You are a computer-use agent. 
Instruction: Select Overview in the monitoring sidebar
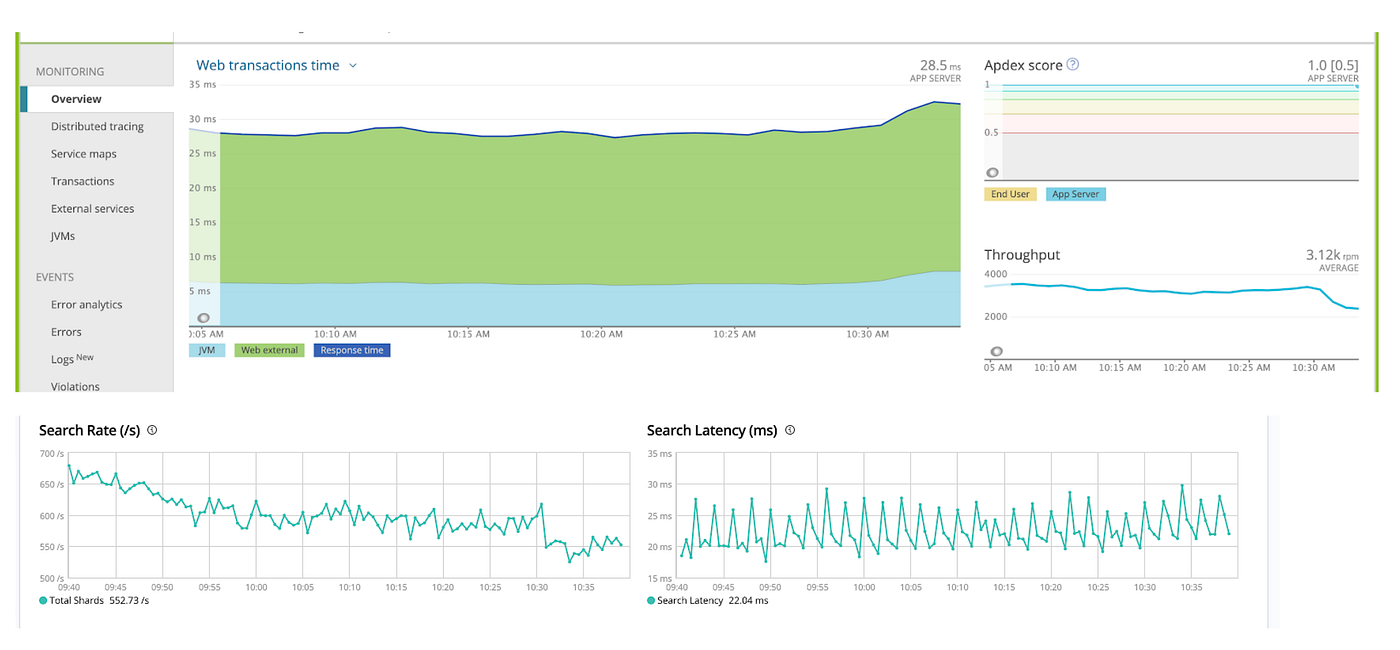(96, 99)
